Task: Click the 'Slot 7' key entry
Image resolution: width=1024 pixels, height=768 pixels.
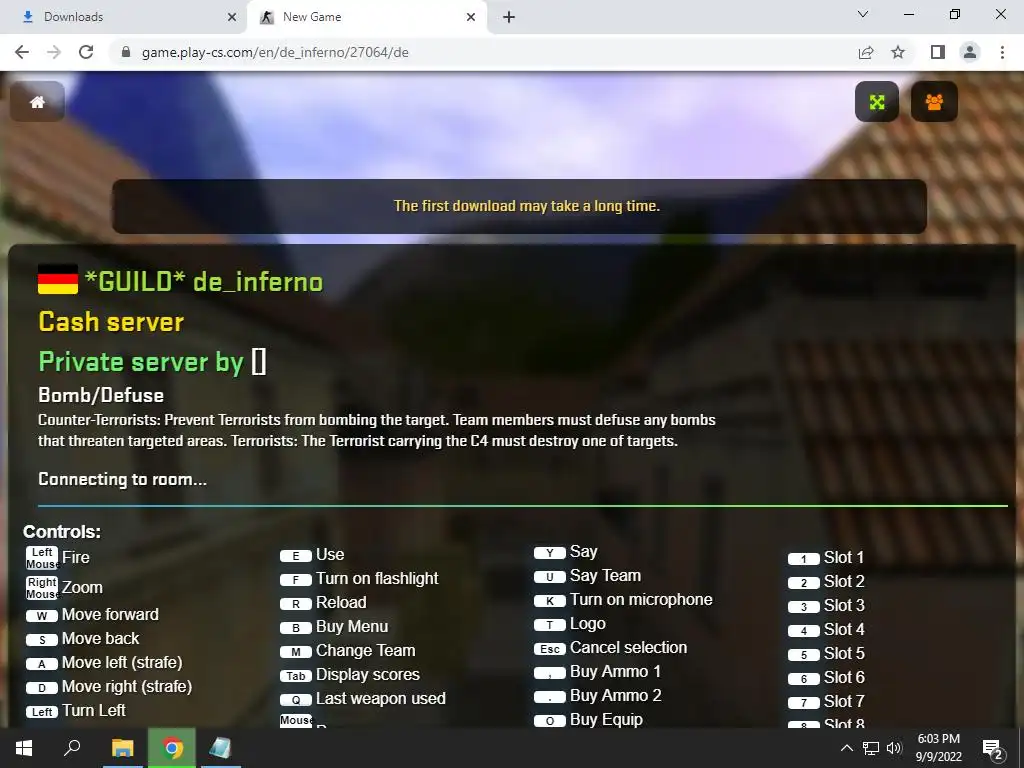Action: pyautogui.click(x=826, y=702)
